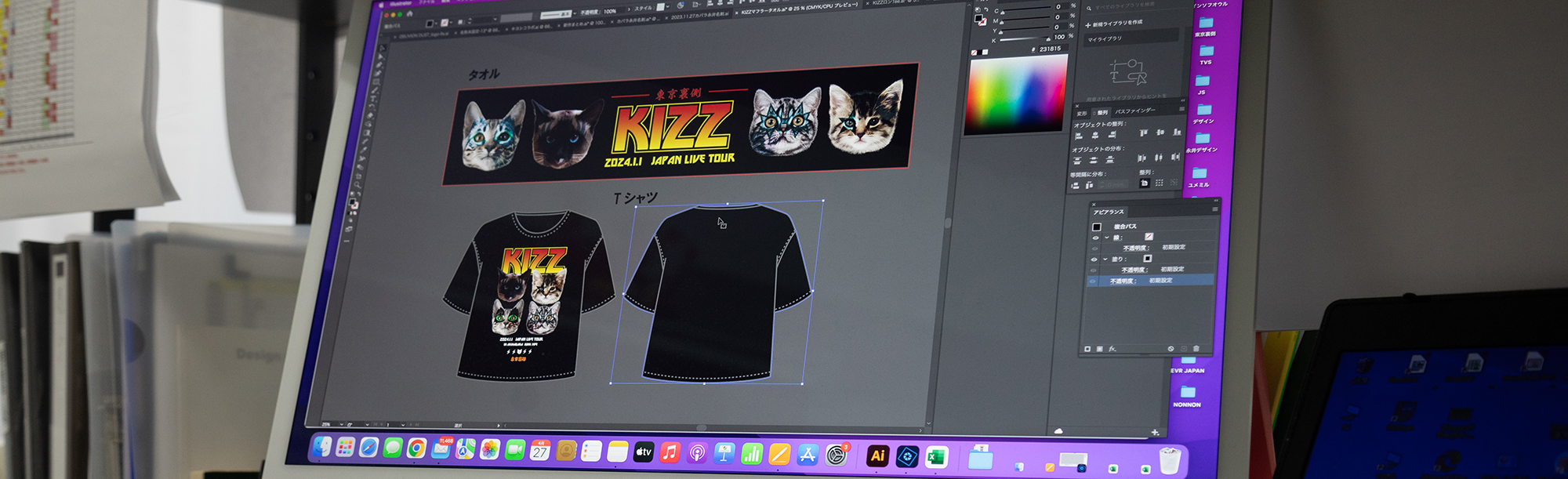This screenshot has width=1568, height=479.
Task: Launch Numbers app from the Dock
Action: point(752,454)
